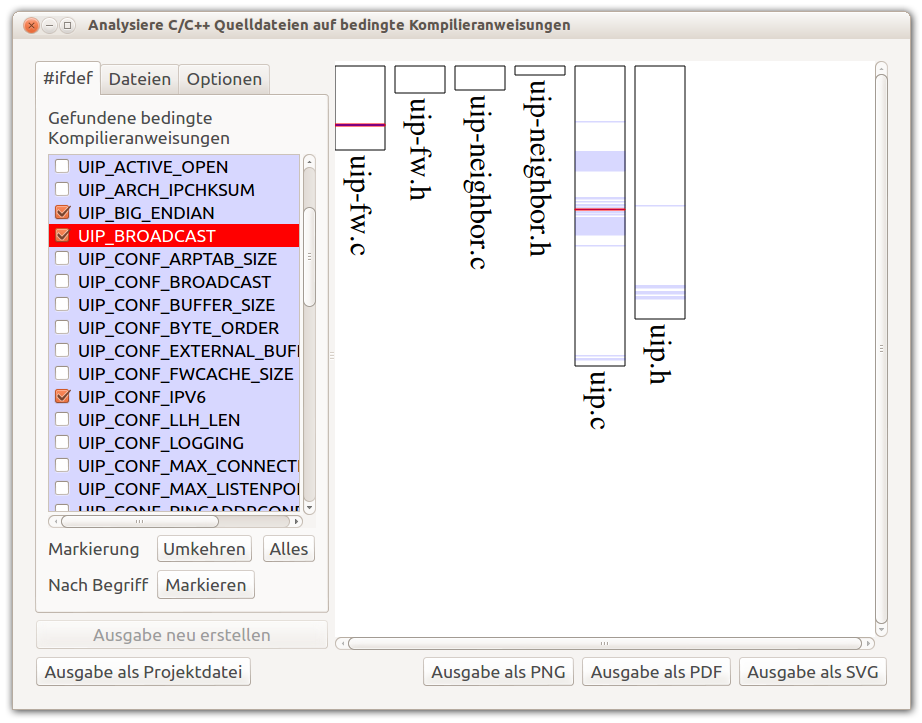Viewport: 922px width, 723px height.
Task: Disable the UIP_CONF_IPV6 checkbox
Action: (x=62, y=397)
